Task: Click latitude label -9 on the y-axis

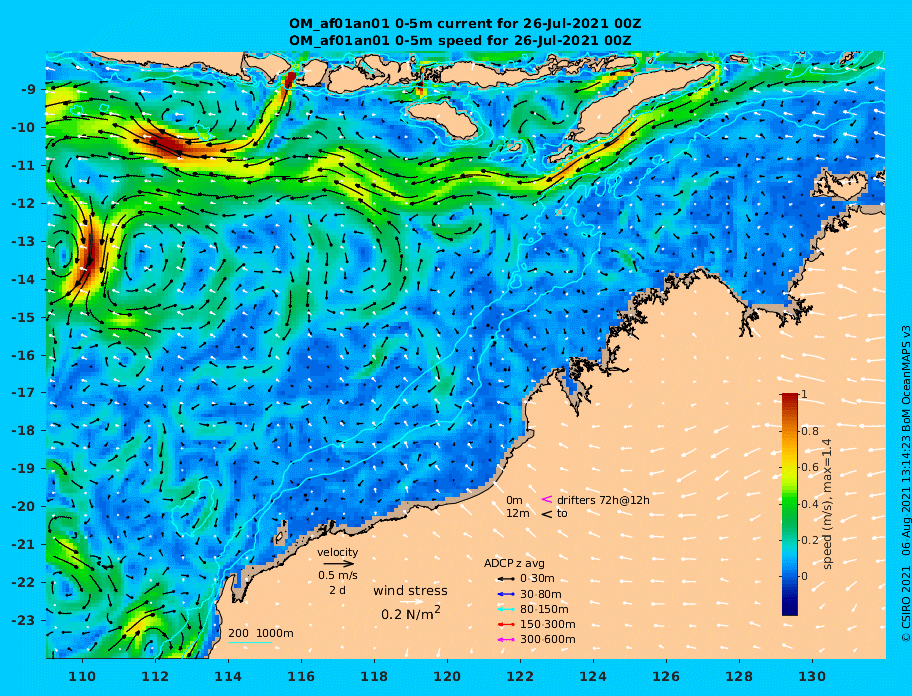Action: pos(28,90)
